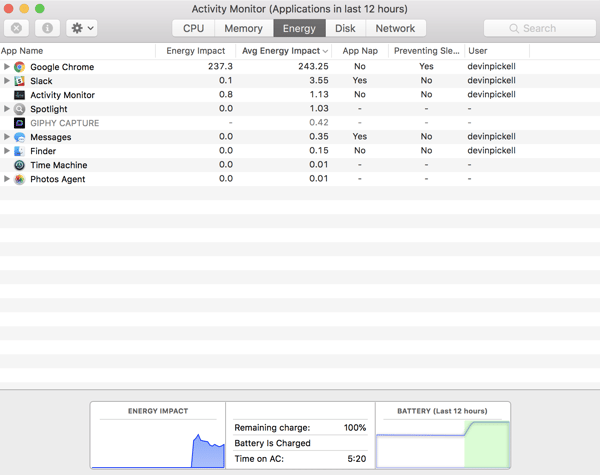The image size is (600, 475).
Task: Click the Spotlight magnifier icon
Action: 20,109
